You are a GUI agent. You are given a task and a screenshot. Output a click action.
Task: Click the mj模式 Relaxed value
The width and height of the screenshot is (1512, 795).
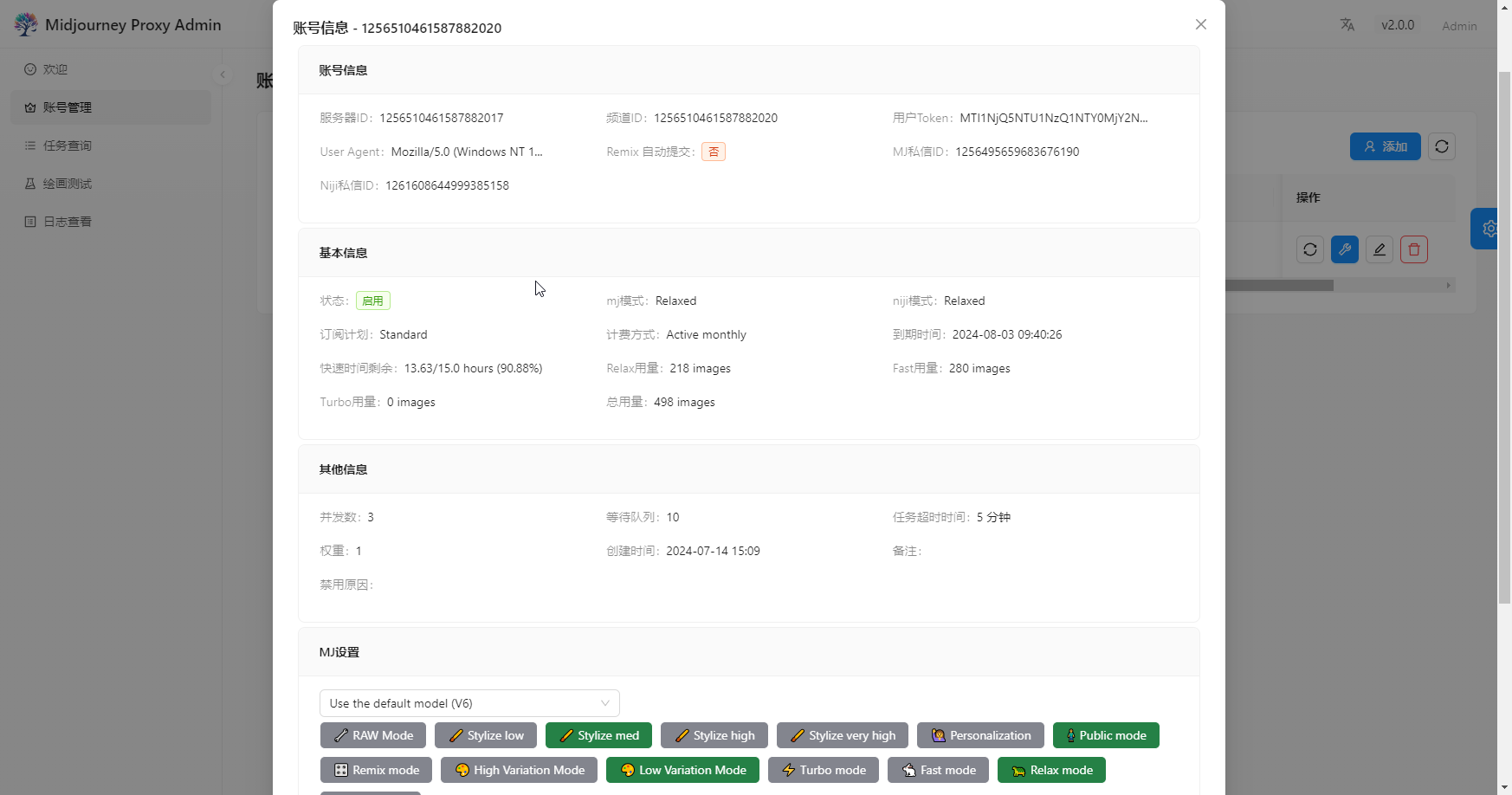point(675,301)
